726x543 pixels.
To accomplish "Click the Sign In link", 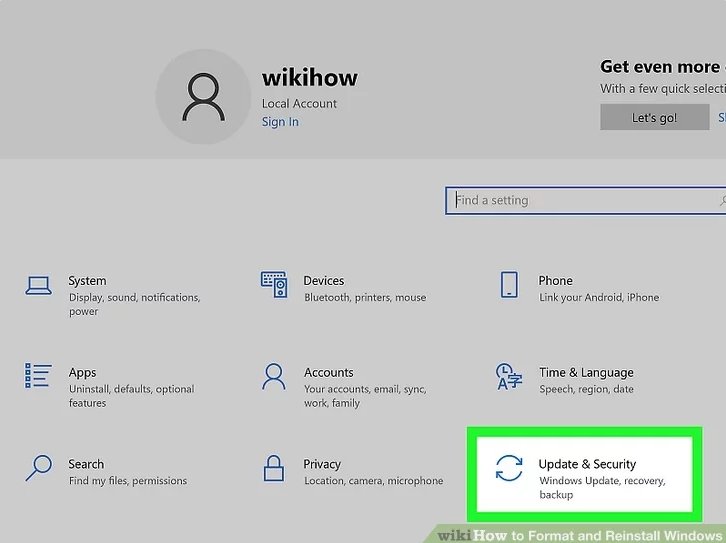I will click(x=280, y=122).
